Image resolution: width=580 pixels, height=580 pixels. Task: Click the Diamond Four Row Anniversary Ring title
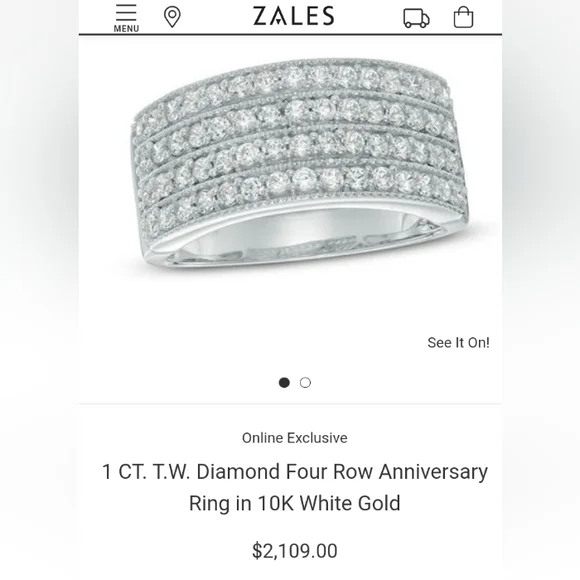tap(295, 487)
